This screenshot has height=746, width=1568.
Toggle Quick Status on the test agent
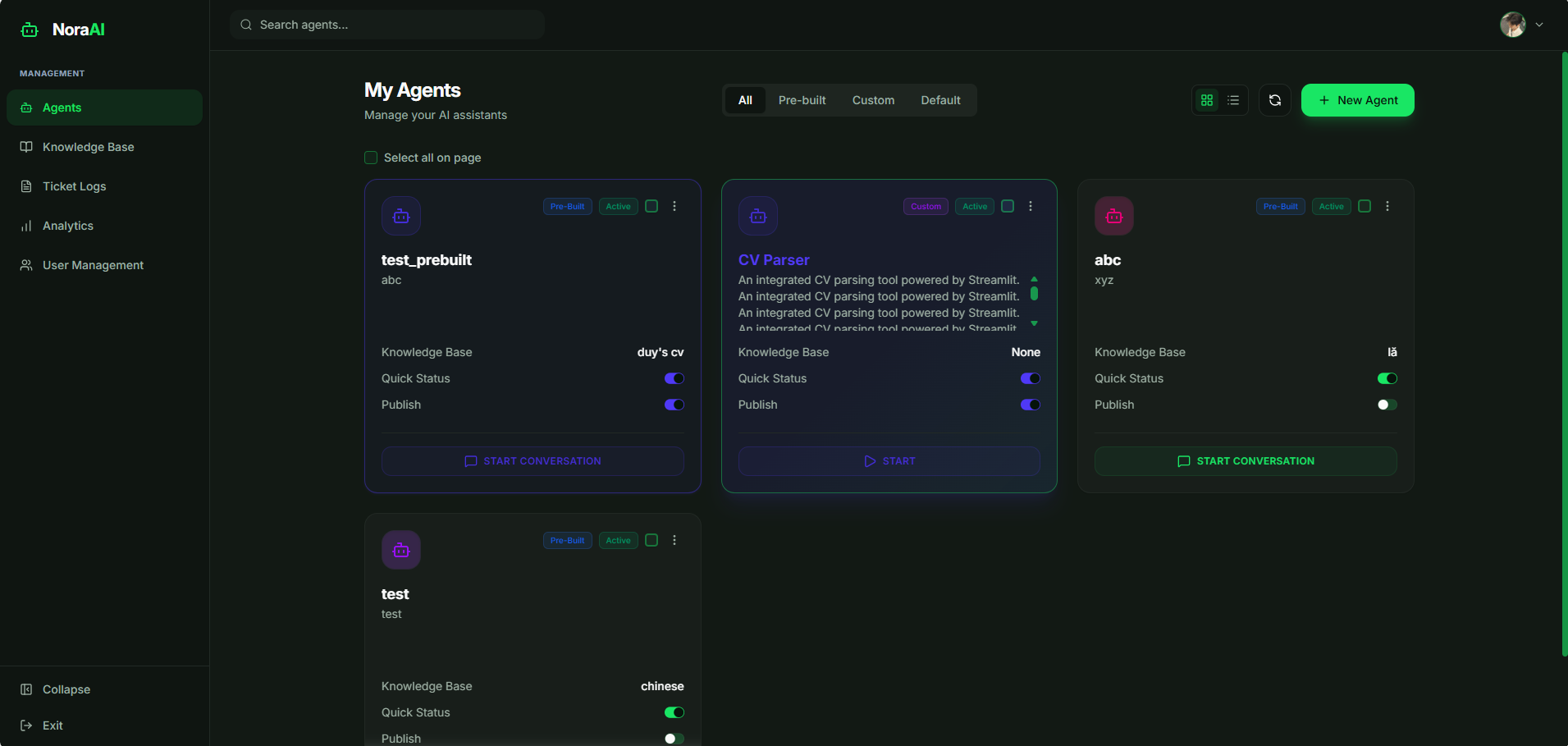[x=674, y=712]
